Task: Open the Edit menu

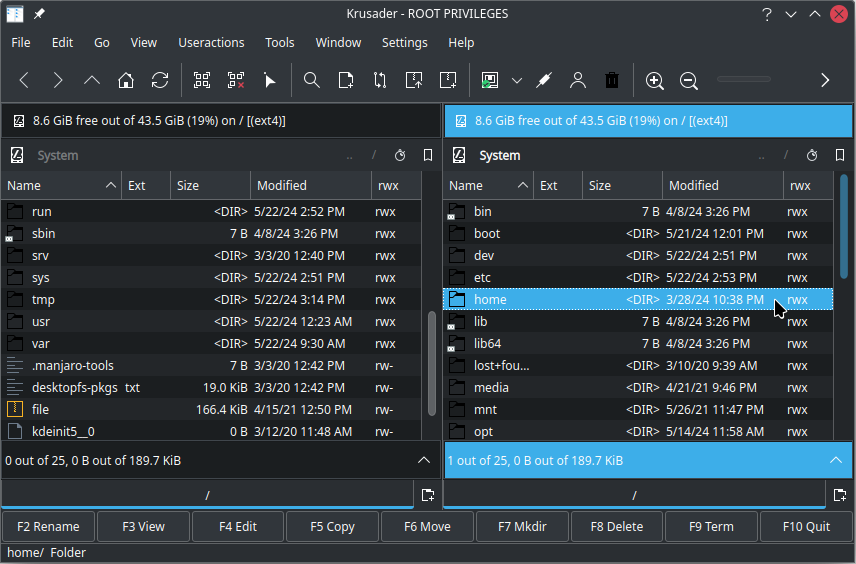Action: (62, 43)
